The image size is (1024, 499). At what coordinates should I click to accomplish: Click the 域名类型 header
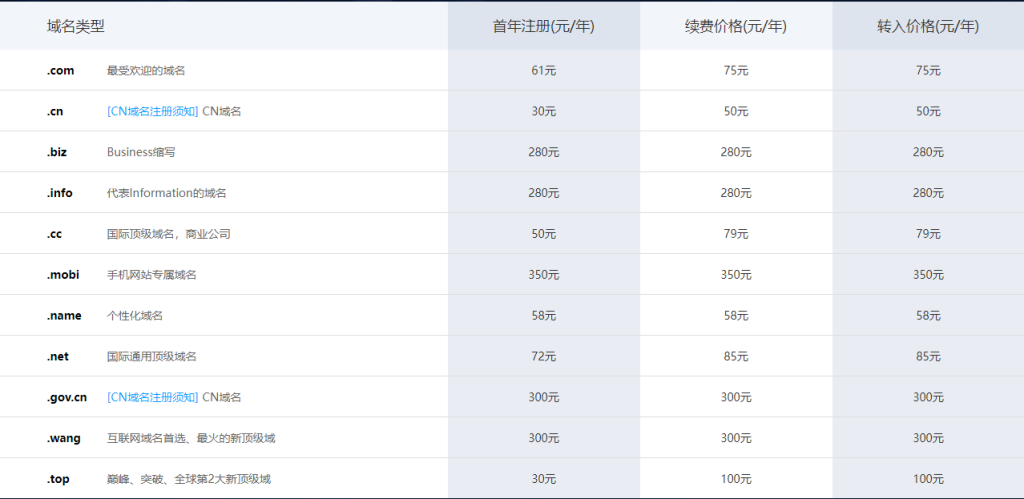coord(76,26)
